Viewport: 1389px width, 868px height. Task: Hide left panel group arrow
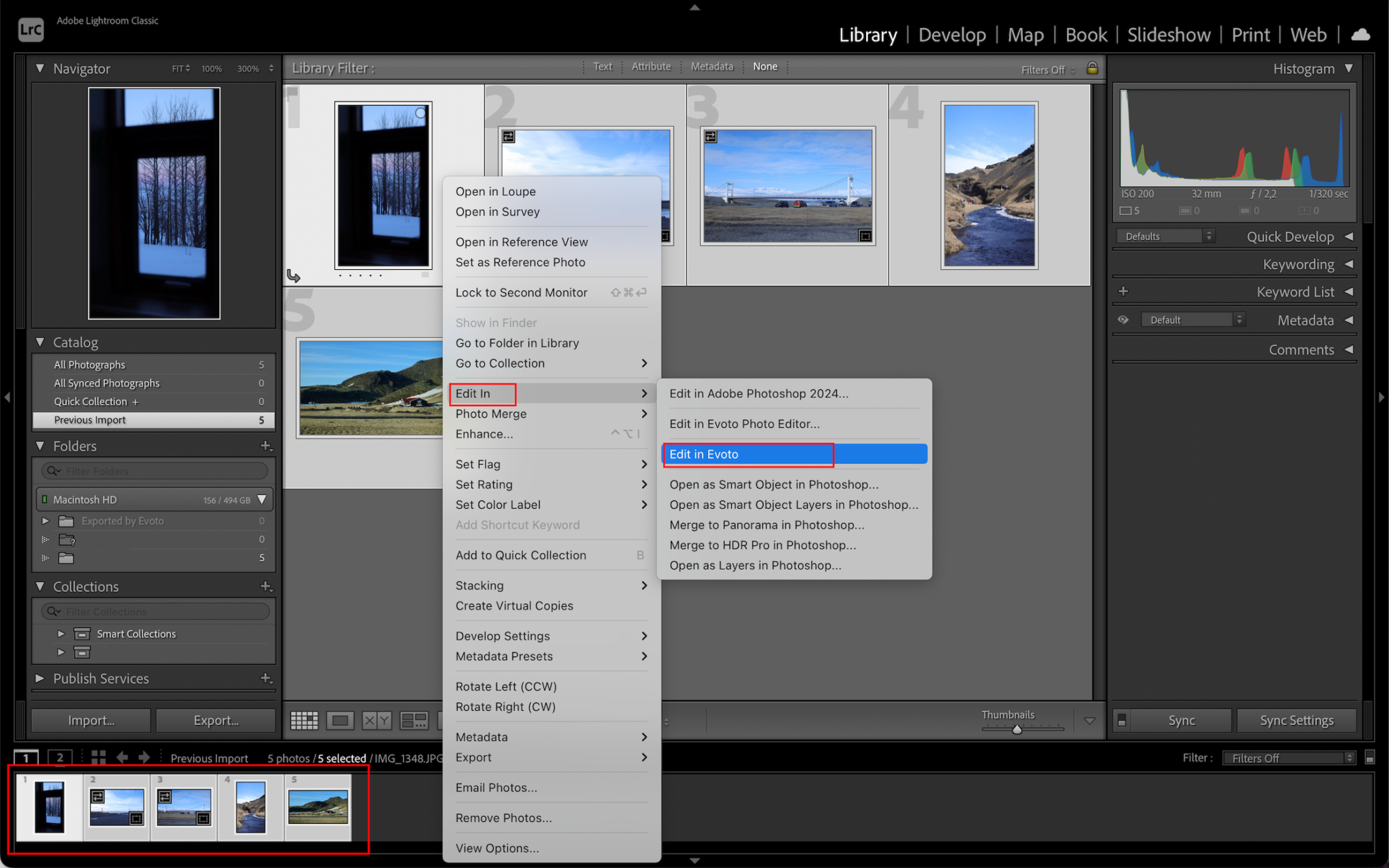coord(7,397)
